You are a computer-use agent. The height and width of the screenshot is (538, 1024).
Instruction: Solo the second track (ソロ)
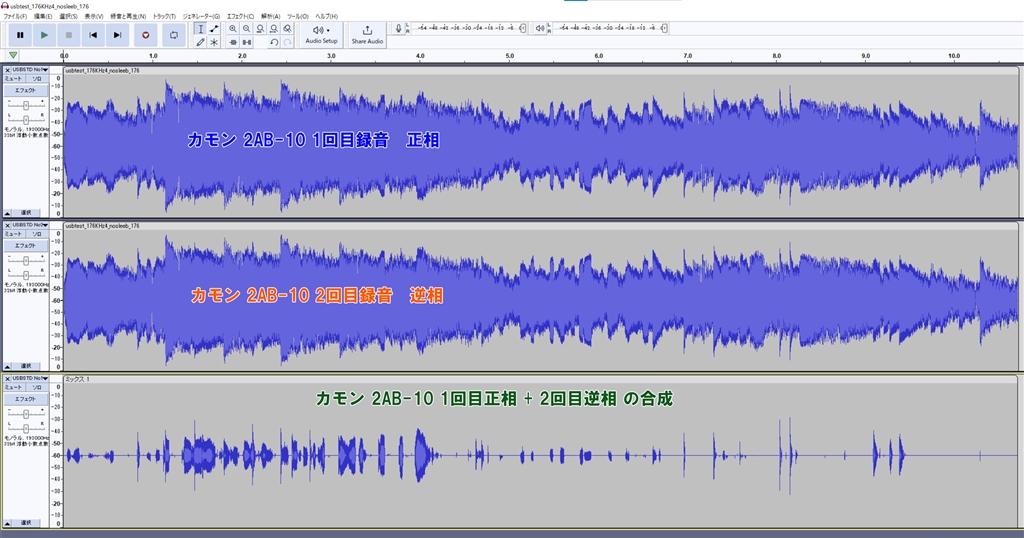[x=37, y=233]
